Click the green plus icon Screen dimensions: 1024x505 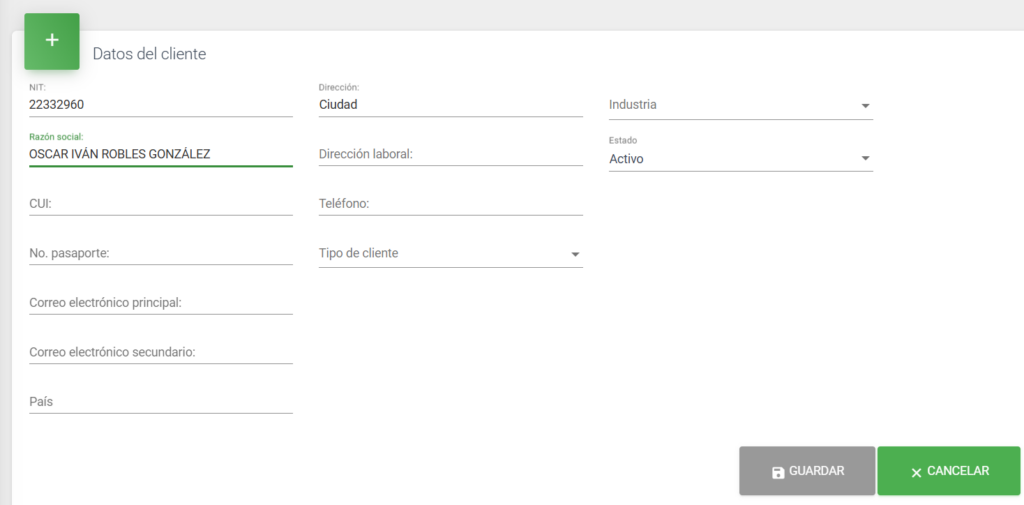tap(52, 41)
